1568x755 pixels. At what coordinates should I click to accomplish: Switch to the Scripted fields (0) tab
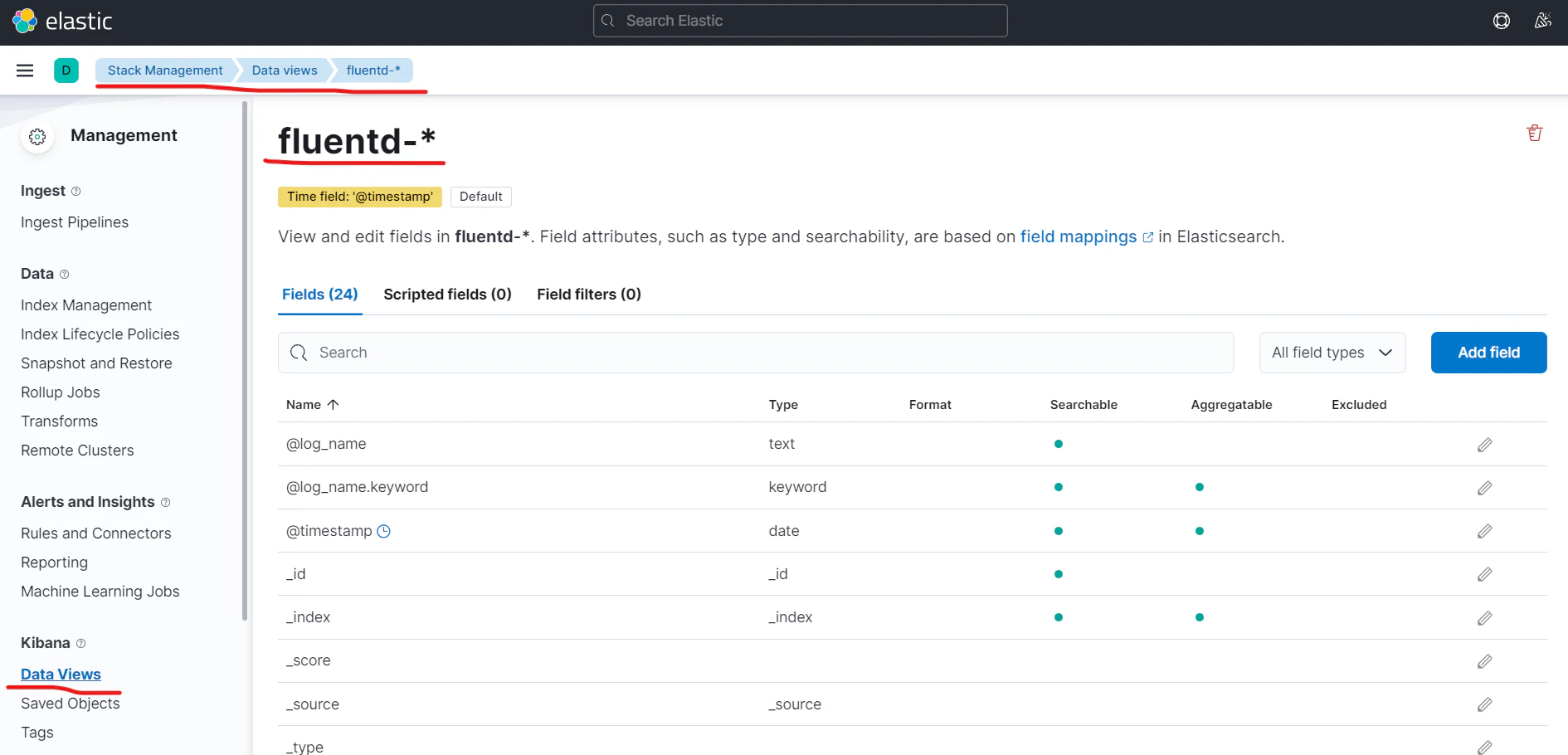click(x=447, y=295)
